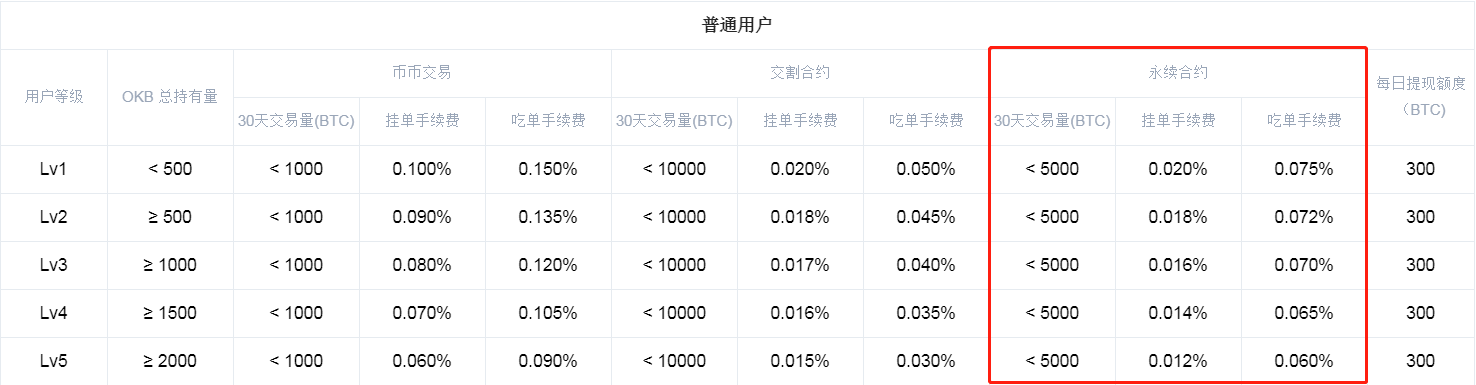The height and width of the screenshot is (385, 1476).
Task: Select the 0.075% perpetual taker fee cell
Action: coord(1304,169)
